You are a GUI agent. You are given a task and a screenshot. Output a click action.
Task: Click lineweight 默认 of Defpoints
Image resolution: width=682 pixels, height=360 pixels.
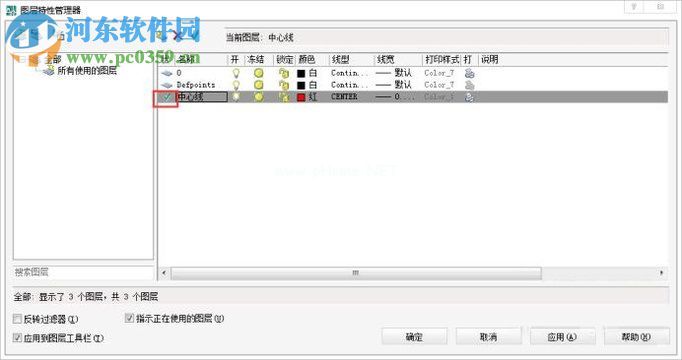394,85
